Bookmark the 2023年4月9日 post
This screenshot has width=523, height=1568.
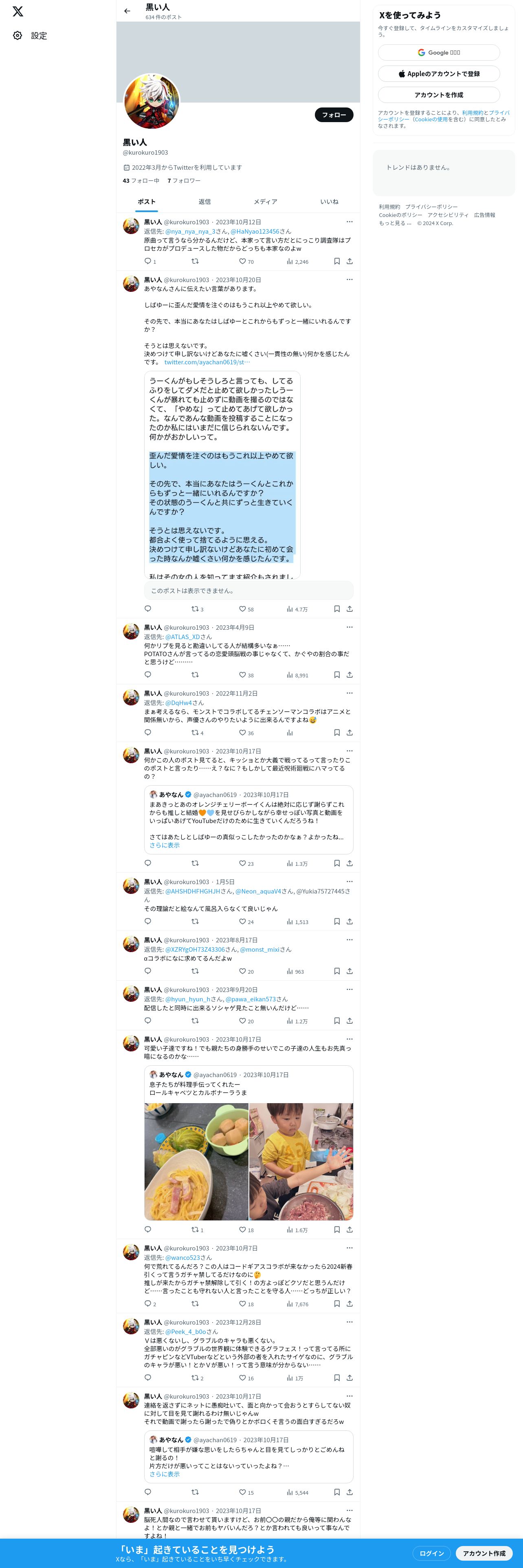337,675
